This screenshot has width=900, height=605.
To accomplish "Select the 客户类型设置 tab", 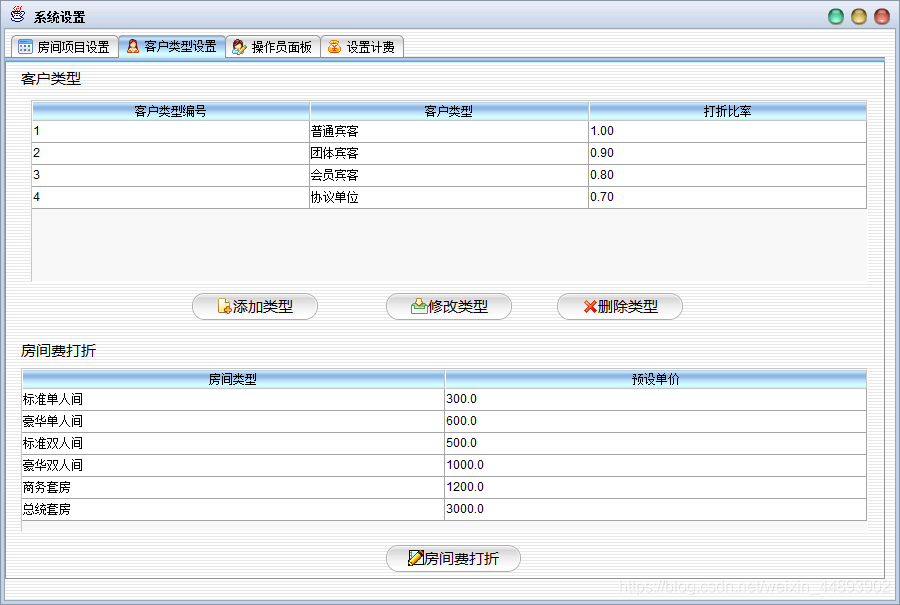I will coord(172,46).
